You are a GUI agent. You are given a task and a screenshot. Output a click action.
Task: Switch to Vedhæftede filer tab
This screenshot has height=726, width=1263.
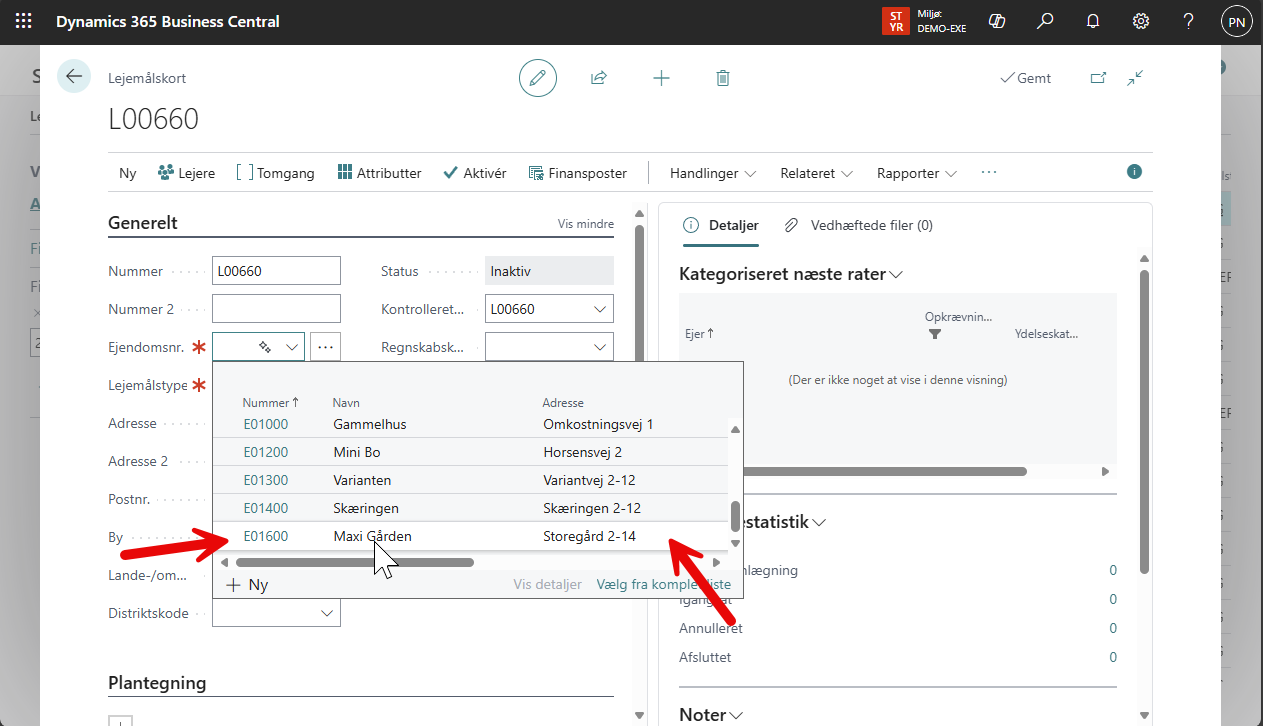coord(859,225)
